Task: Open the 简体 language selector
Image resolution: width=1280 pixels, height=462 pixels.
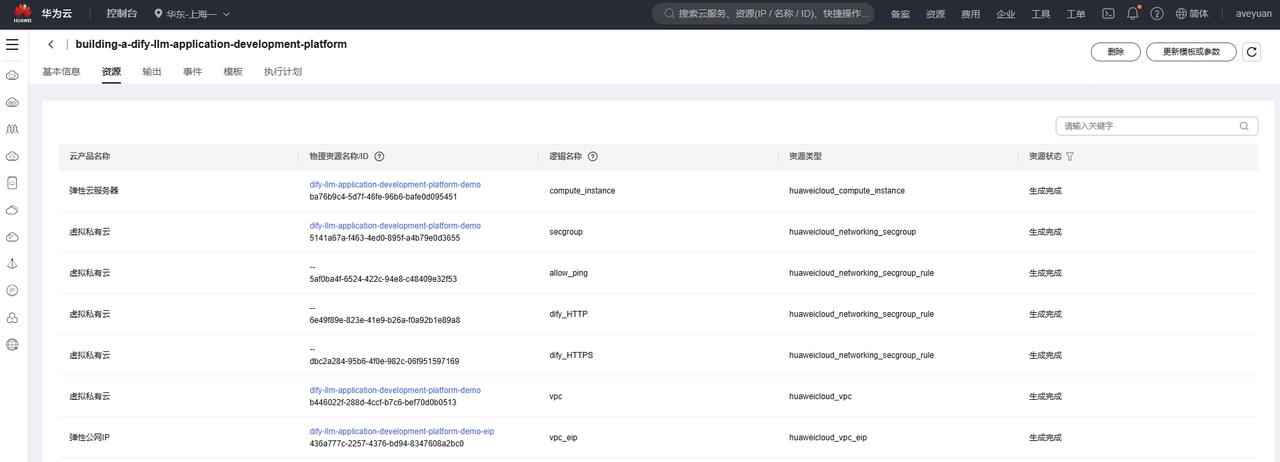Action: [1193, 14]
